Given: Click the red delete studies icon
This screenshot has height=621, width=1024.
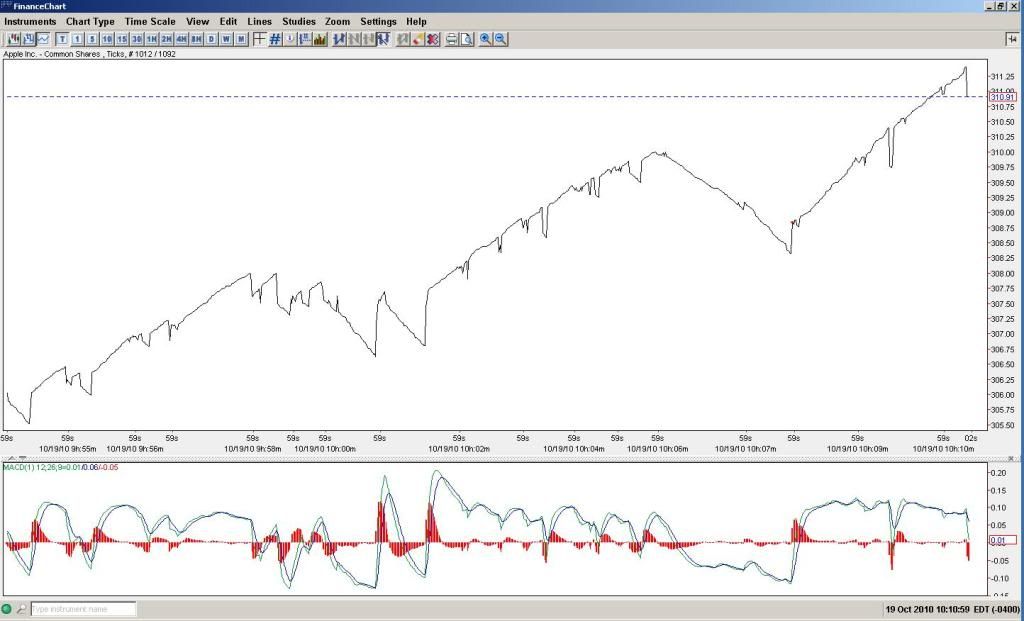Looking at the screenshot, I should point(433,39).
